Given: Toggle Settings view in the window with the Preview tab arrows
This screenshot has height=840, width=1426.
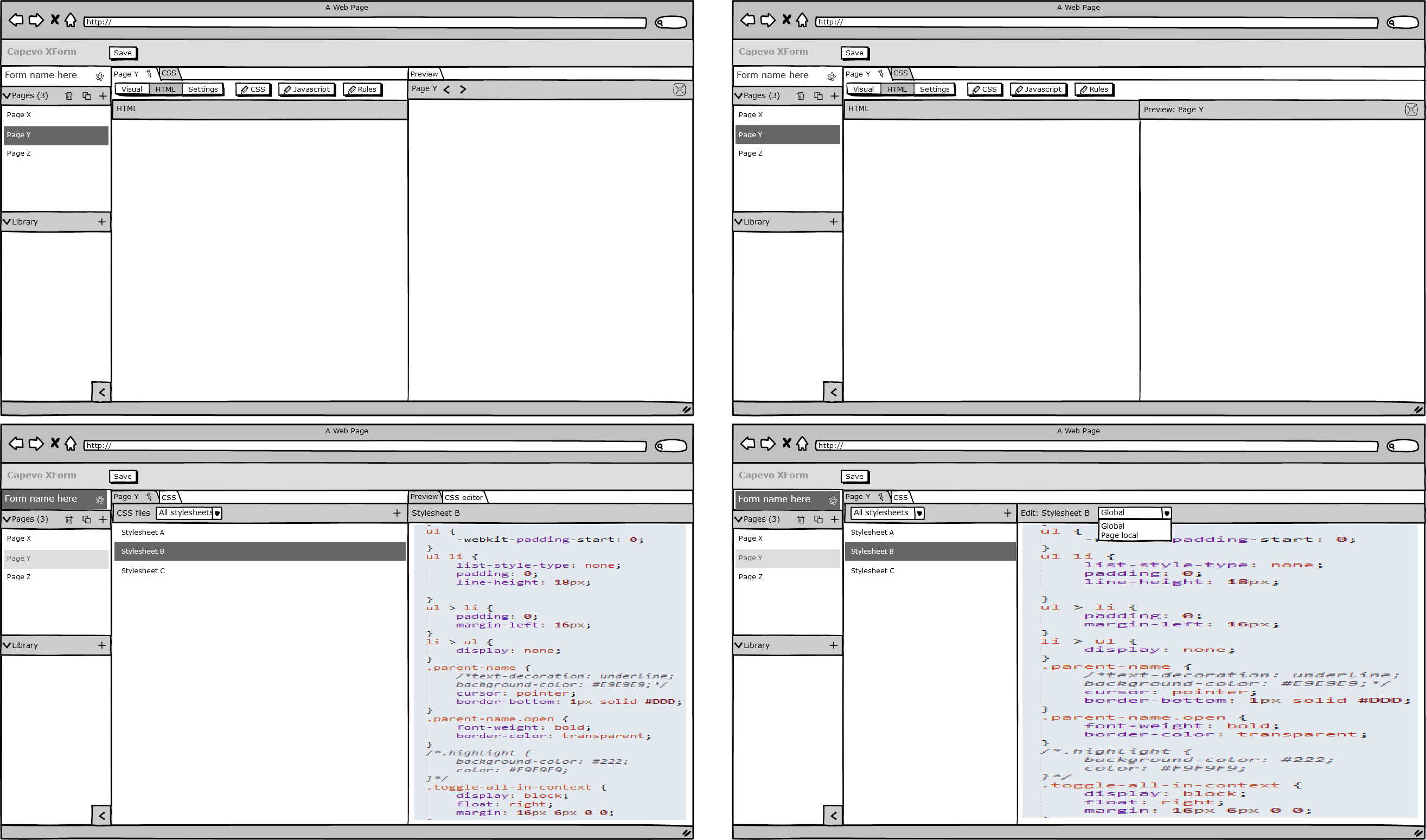Looking at the screenshot, I should 203,89.
